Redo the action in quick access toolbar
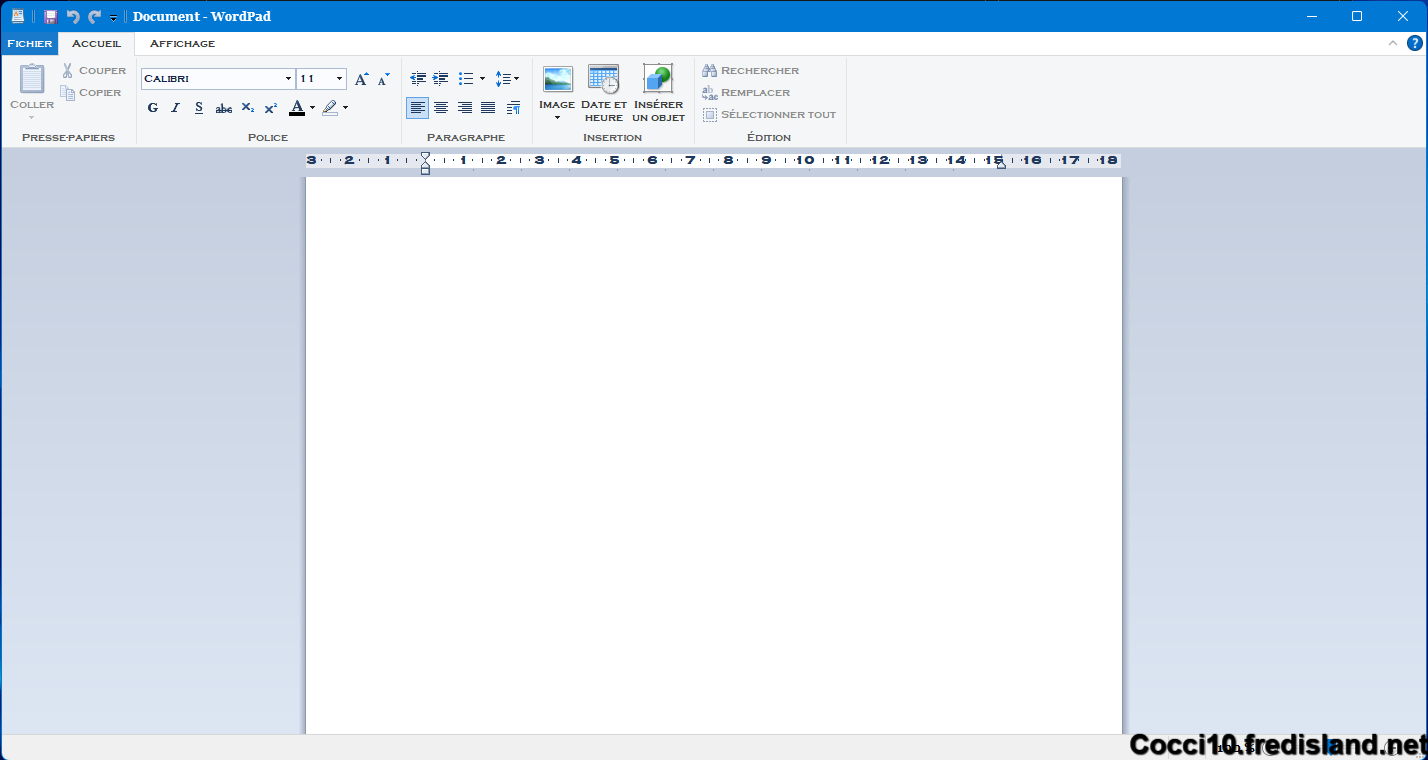The width and height of the screenshot is (1428, 760). [95, 17]
